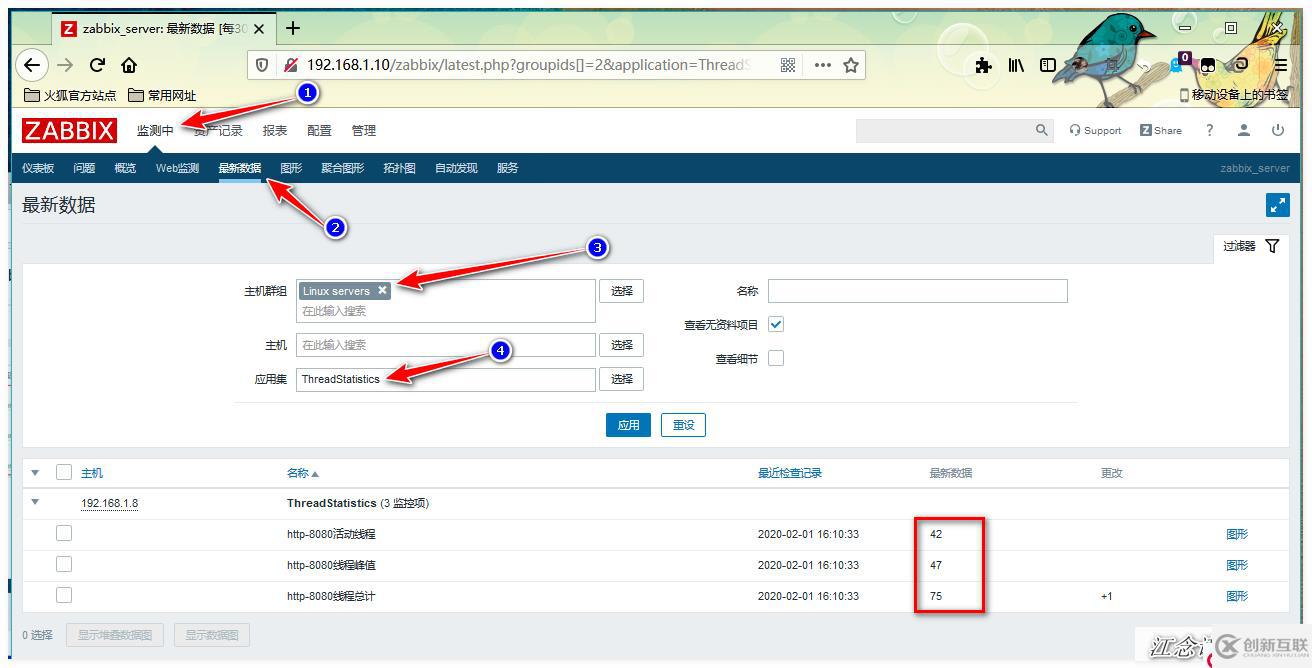The height and width of the screenshot is (668, 1312).
Task: Open the 监测中 main menu
Action: pyautogui.click(x=155, y=130)
